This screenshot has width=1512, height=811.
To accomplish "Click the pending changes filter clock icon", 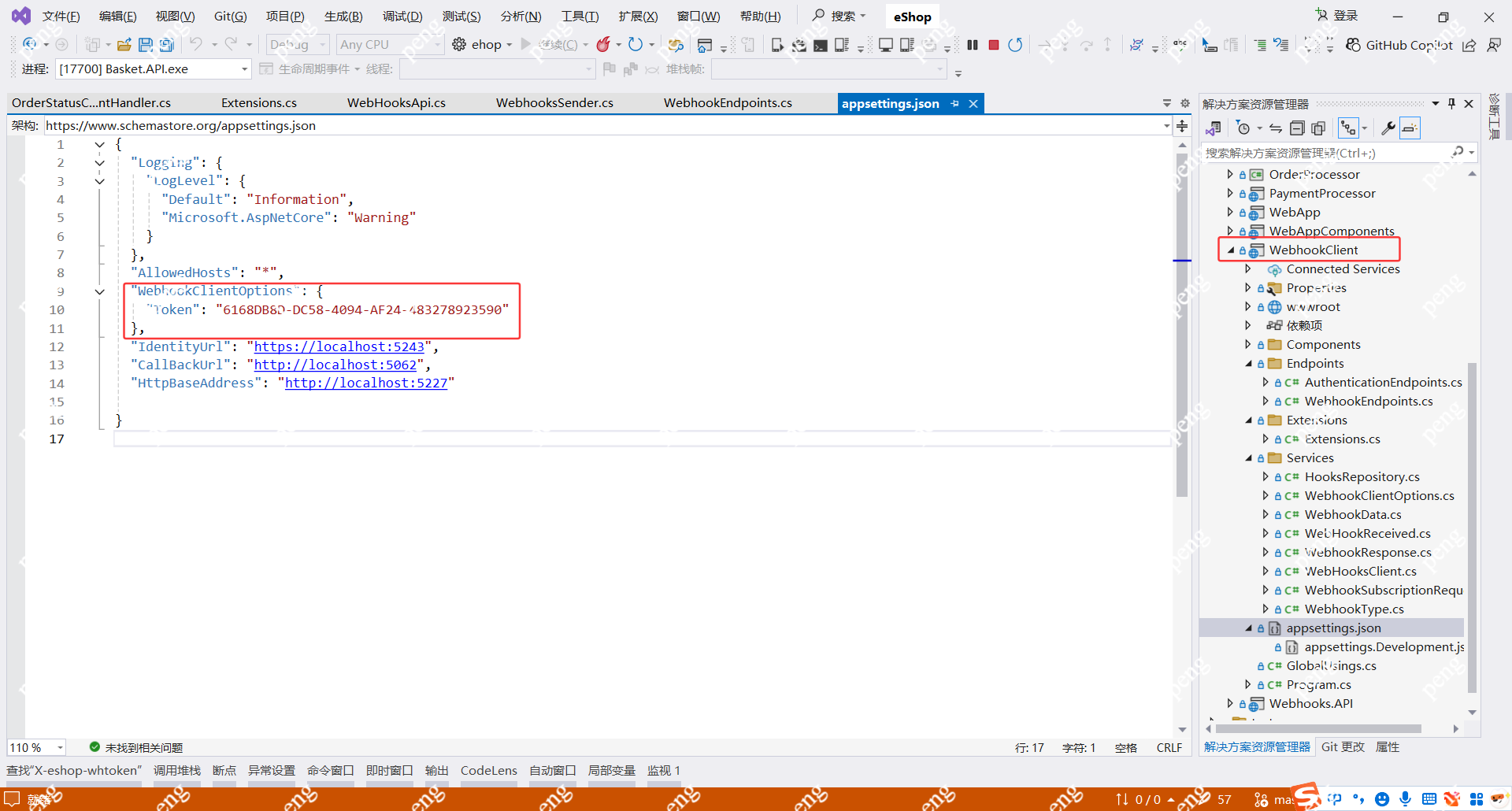I will tap(1243, 128).
